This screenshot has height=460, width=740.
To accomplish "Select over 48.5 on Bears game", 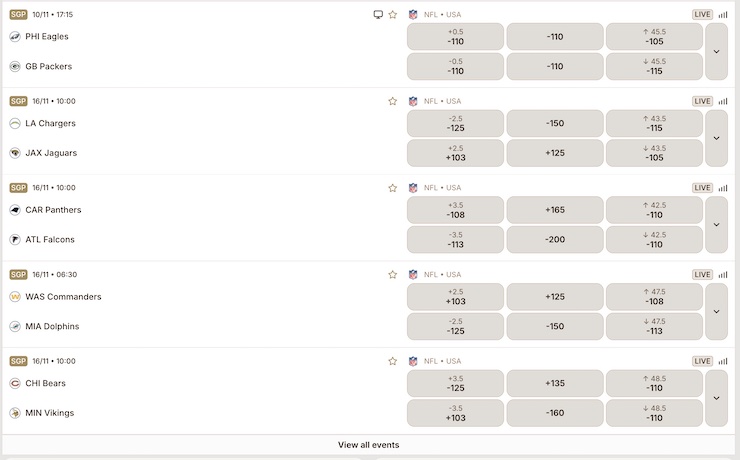I will click(654, 383).
